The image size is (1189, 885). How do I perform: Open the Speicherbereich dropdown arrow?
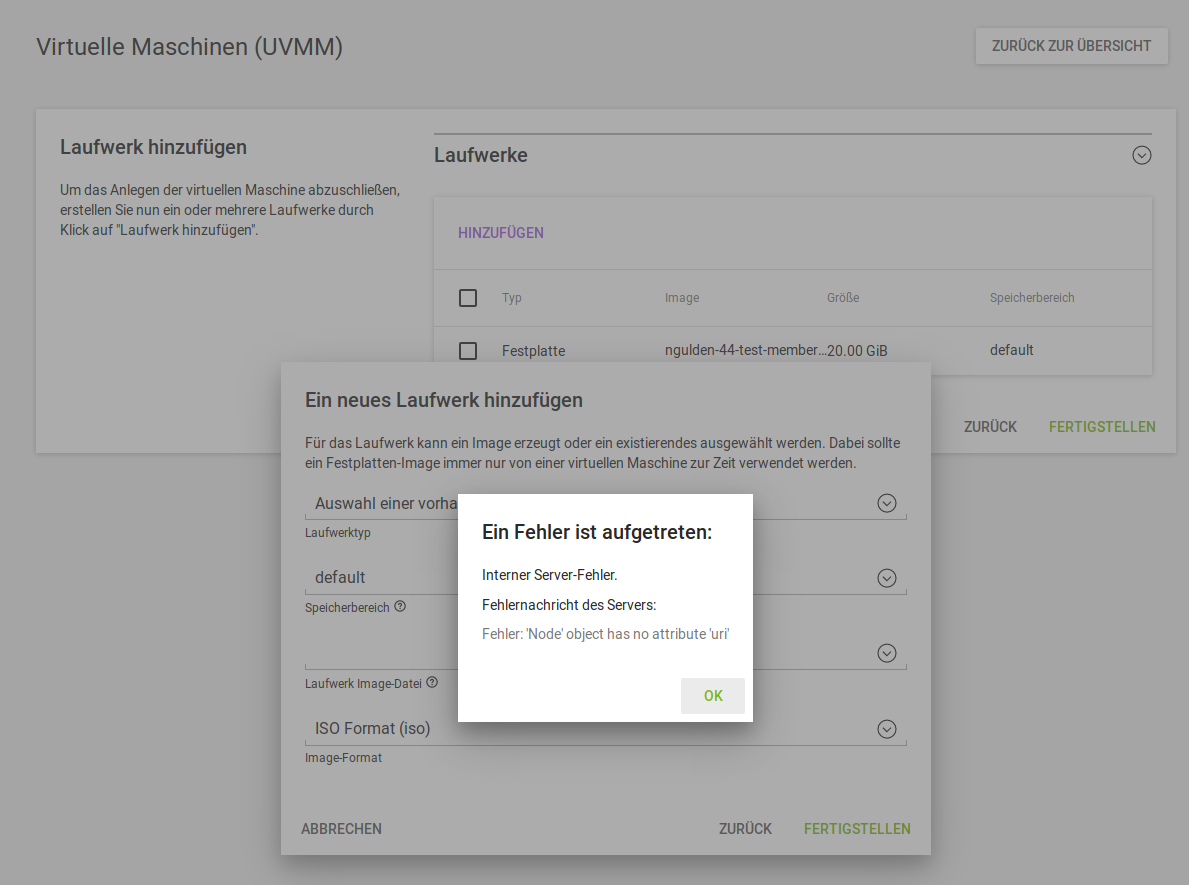886,578
